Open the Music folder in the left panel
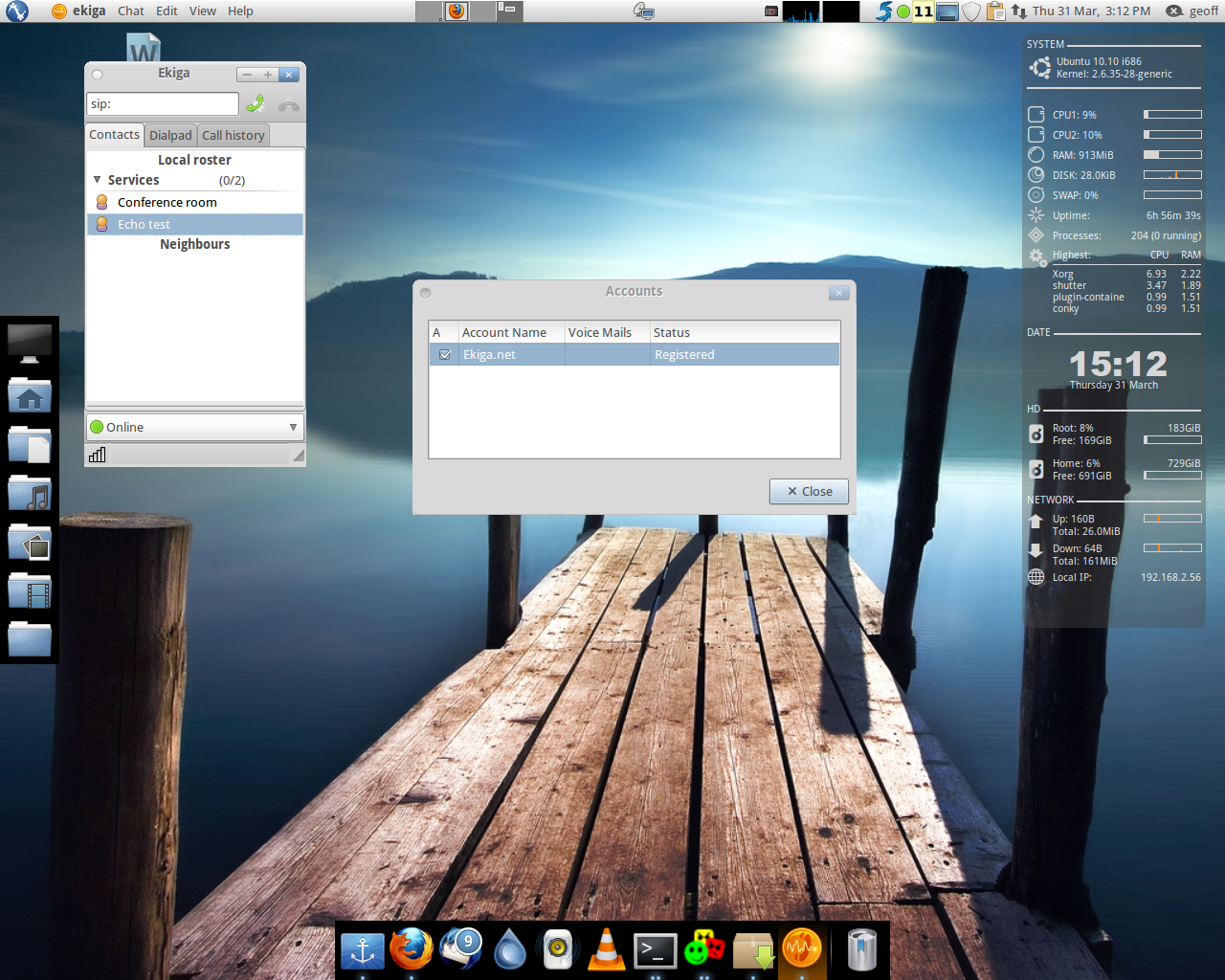 pos(30,494)
